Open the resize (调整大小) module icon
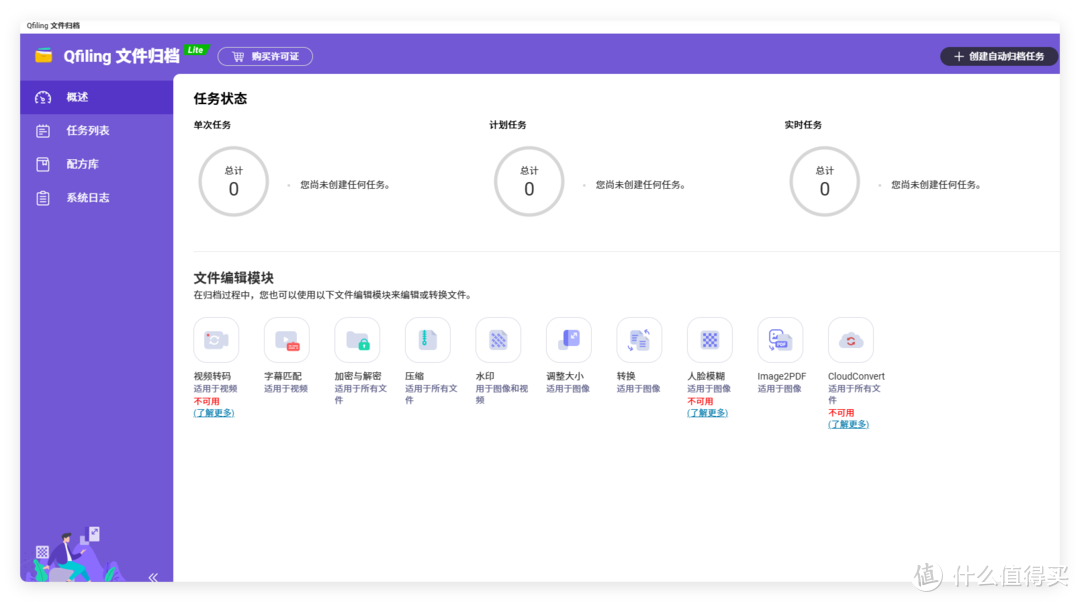This screenshot has width=1080, height=602. [x=568, y=340]
